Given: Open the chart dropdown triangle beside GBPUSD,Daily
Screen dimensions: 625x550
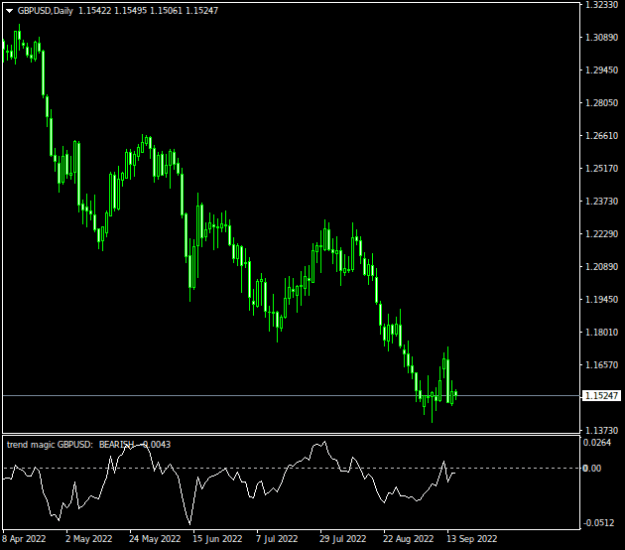Looking at the screenshot, I should pyautogui.click(x=9, y=11).
